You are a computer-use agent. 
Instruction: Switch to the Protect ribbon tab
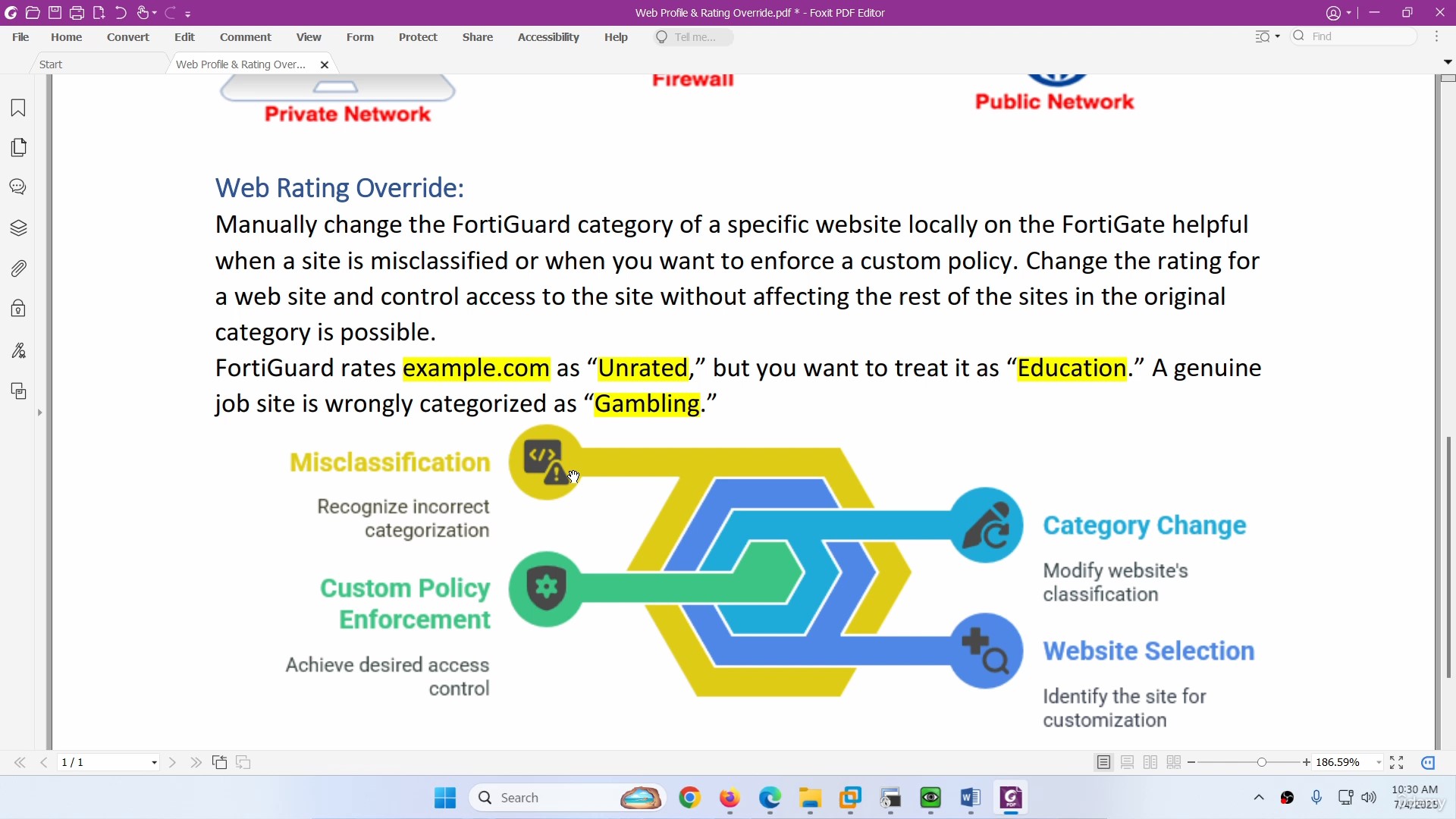point(418,36)
